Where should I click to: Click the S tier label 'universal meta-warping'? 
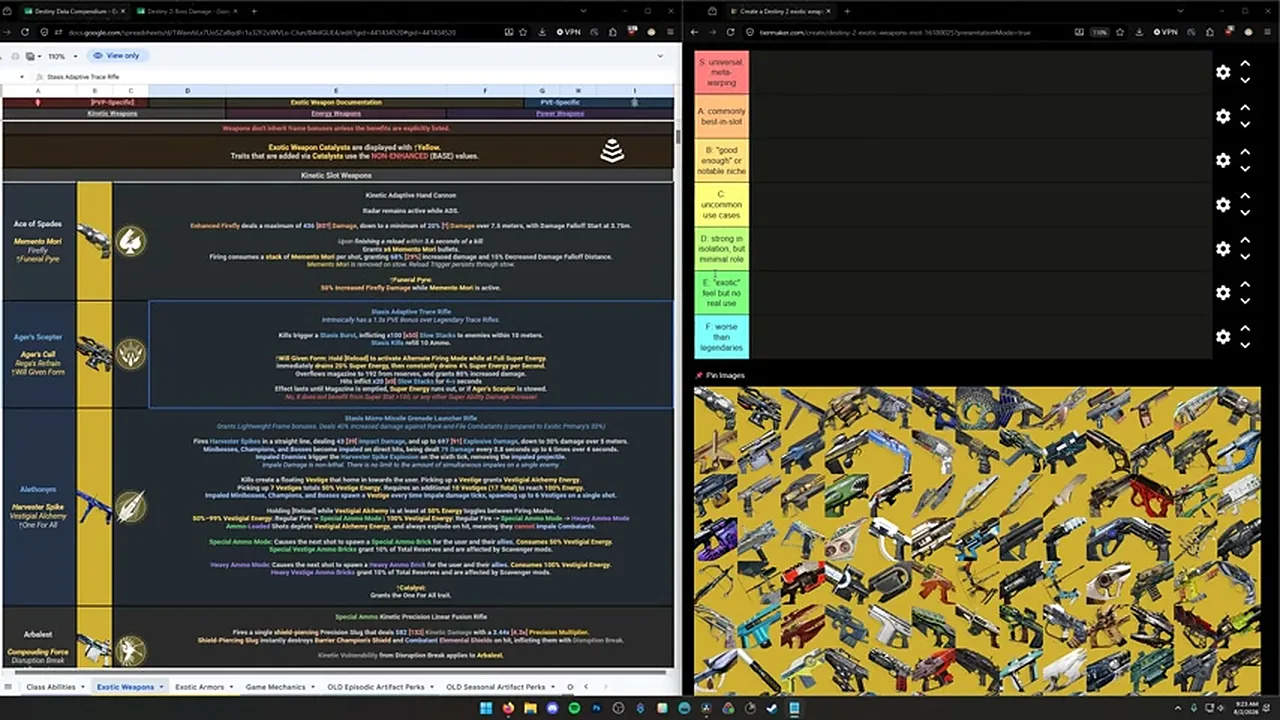pyautogui.click(x=721, y=72)
